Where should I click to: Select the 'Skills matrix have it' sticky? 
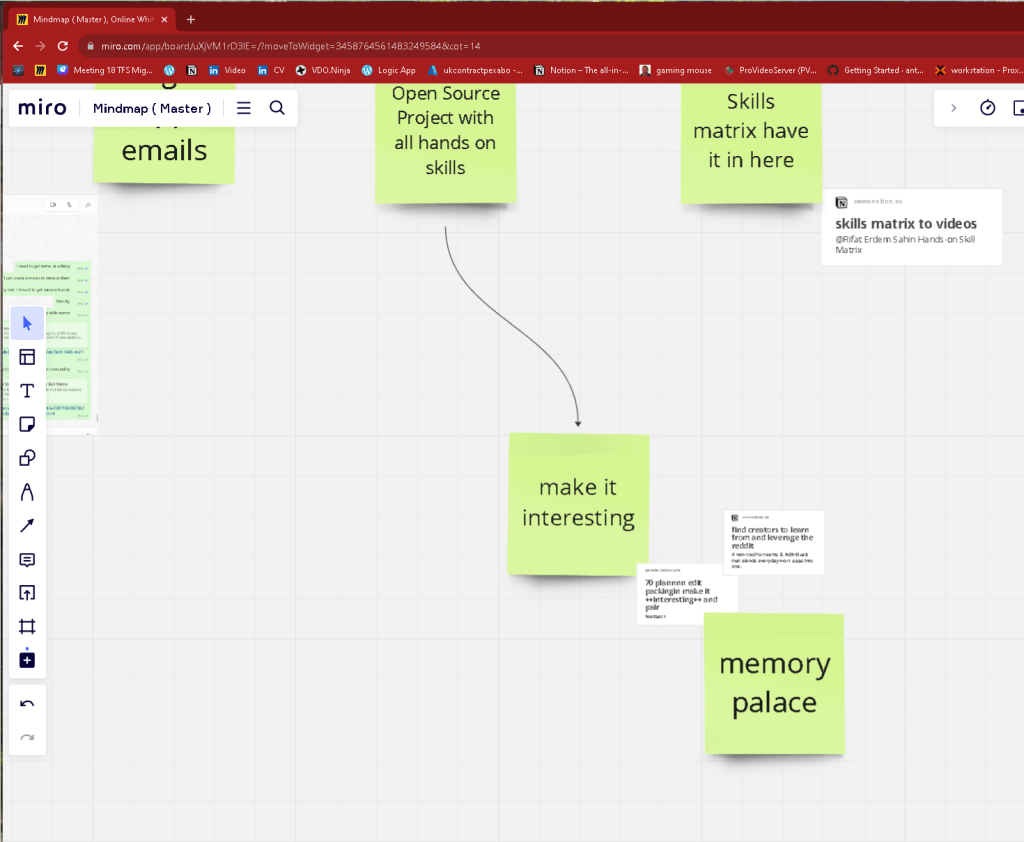pos(751,143)
